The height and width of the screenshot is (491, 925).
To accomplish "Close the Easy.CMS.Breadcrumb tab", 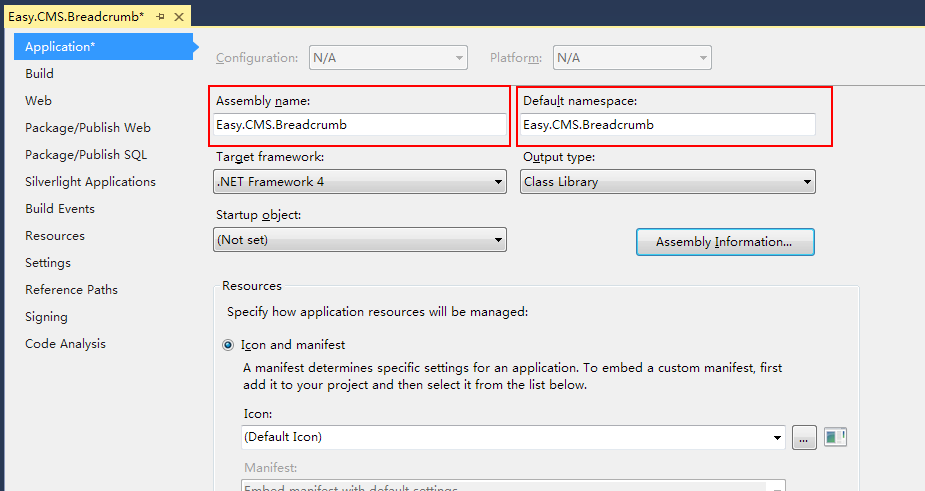I will [x=179, y=17].
